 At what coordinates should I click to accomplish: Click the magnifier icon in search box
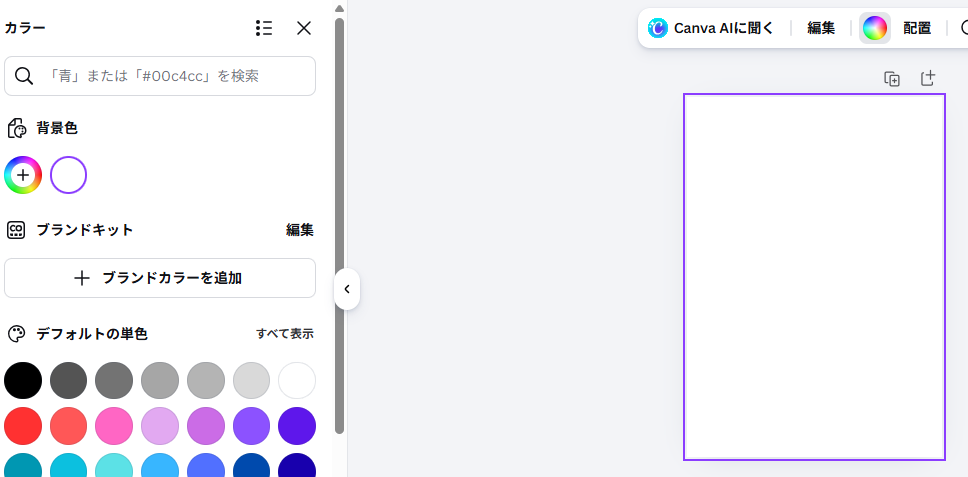24,76
